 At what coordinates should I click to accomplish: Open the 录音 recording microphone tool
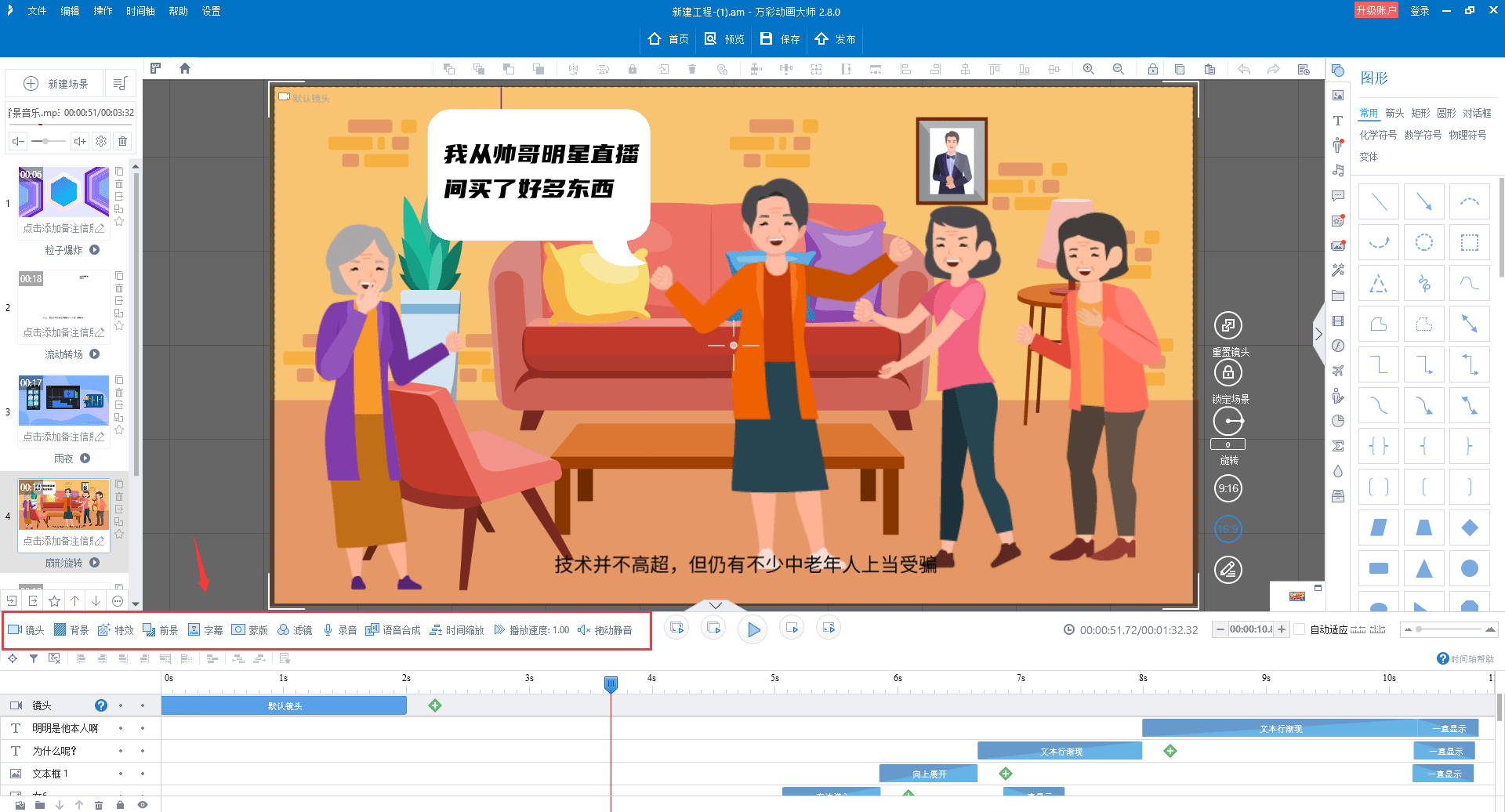[339, 630]
